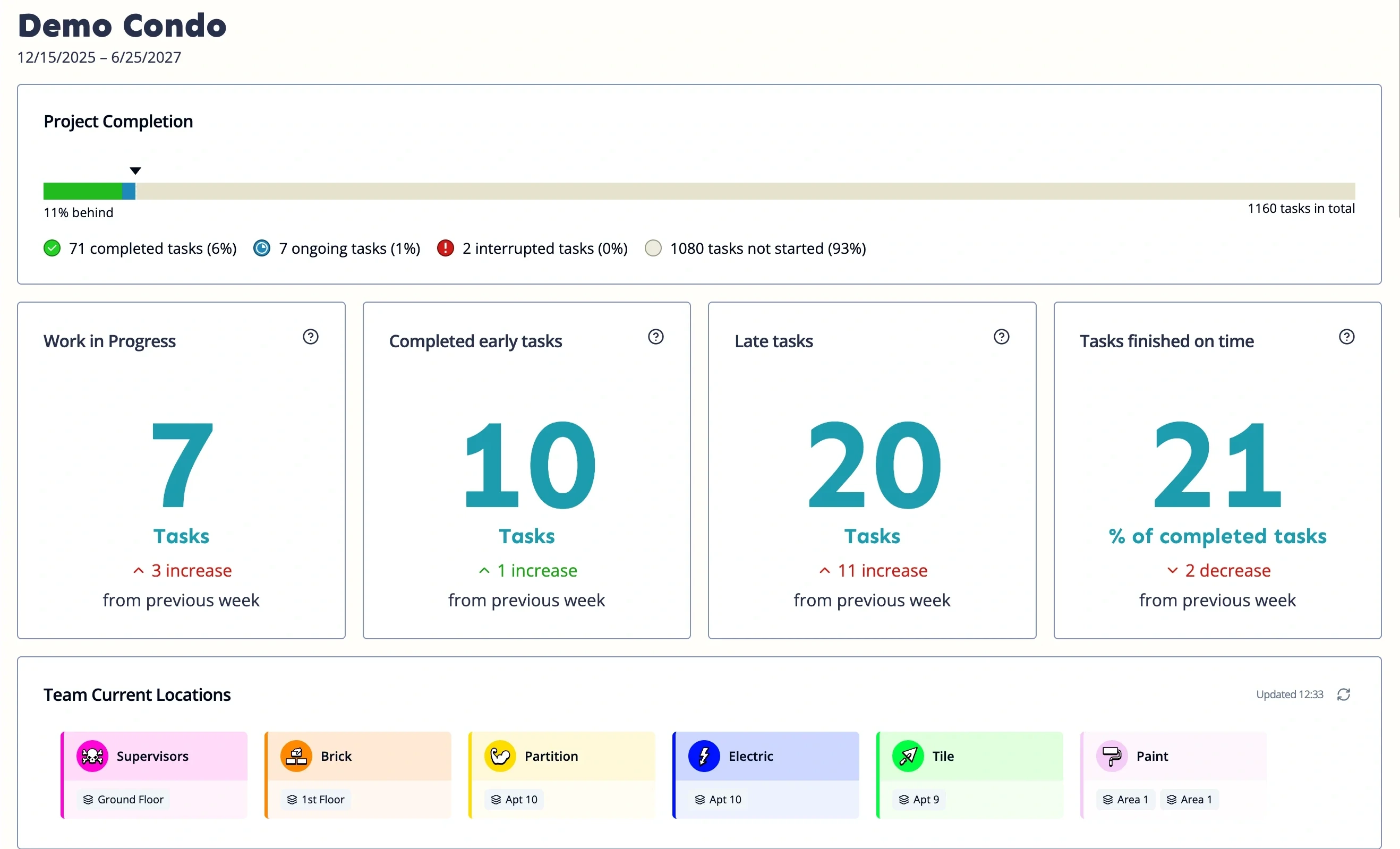This screenshot has height=849, width=1400.
Task: Open help for Completed early tasks card
Action: (656, 337)
